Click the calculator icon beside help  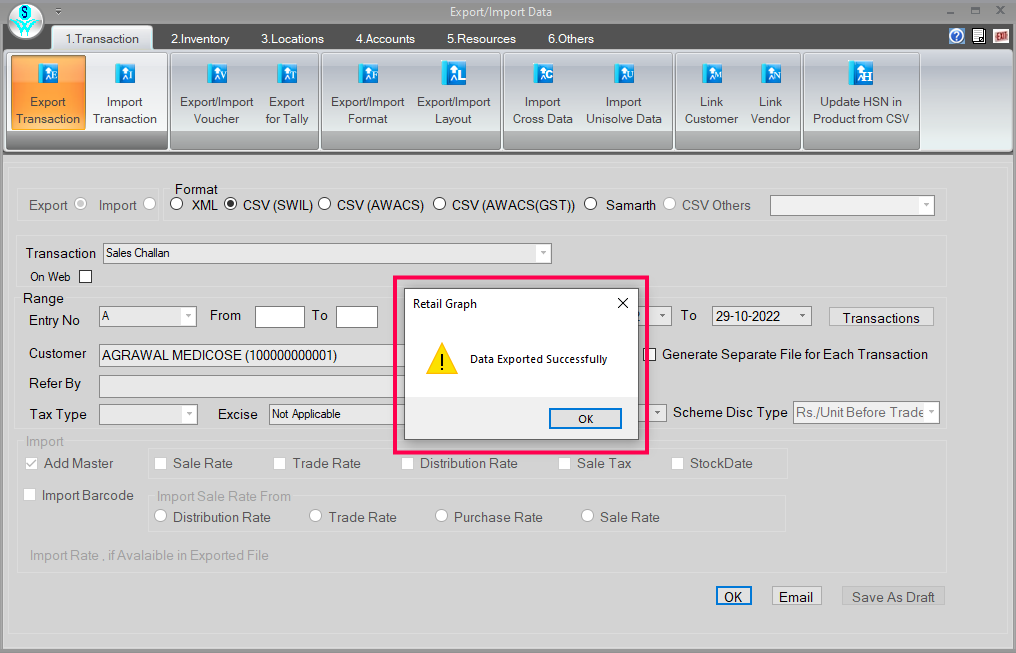[978, 36]
